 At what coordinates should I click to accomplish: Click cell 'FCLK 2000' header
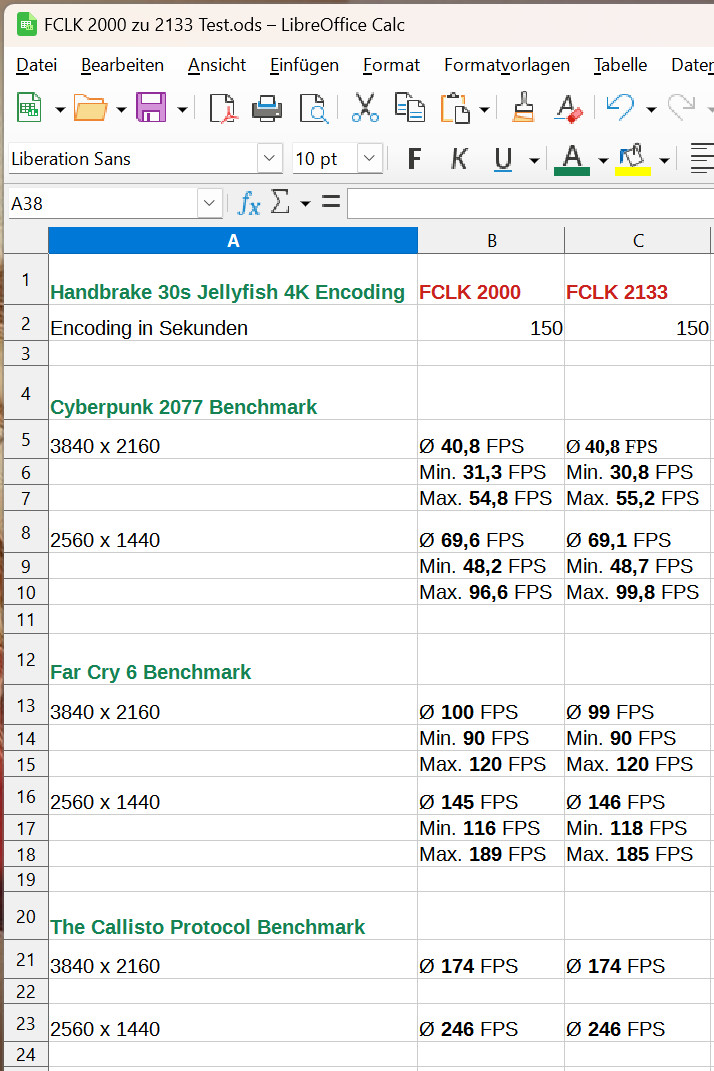click(x=491, y=279)
